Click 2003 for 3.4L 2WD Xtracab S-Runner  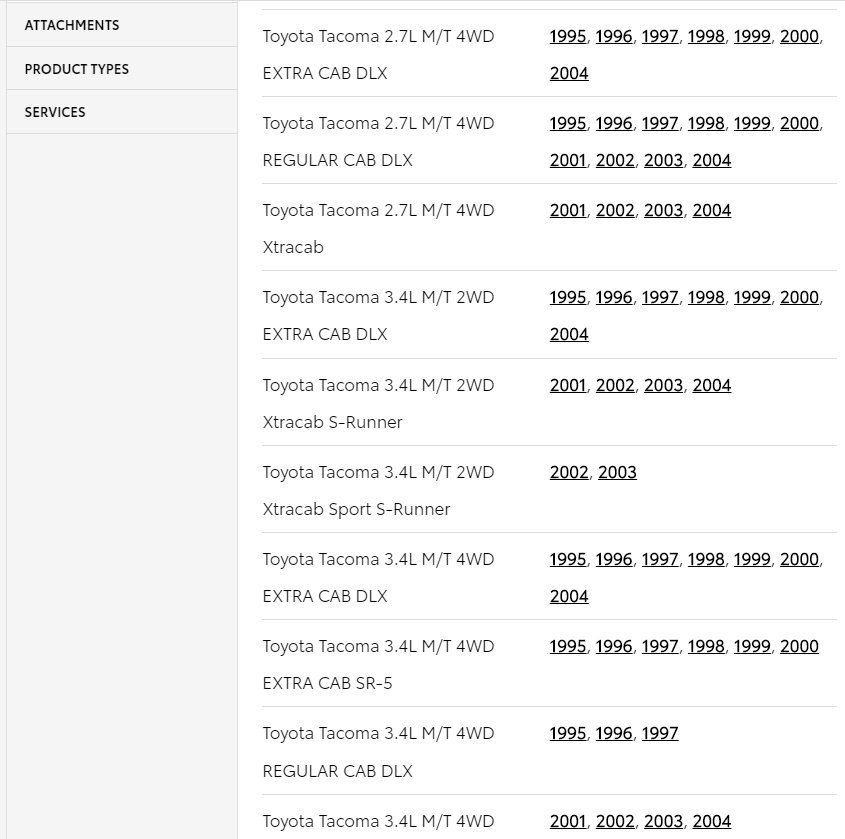tap(663, 385)
